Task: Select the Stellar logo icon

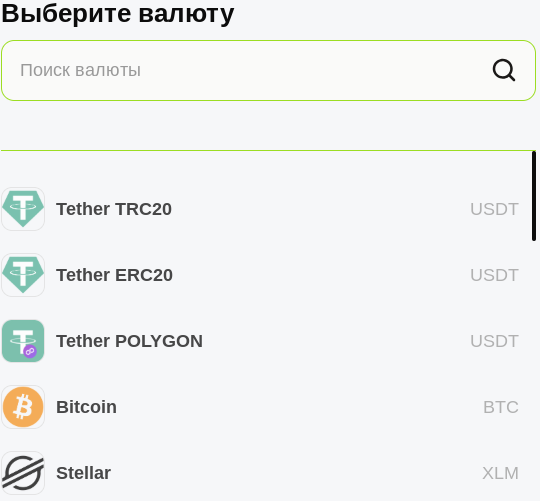Action: click(x=23, y=473)
